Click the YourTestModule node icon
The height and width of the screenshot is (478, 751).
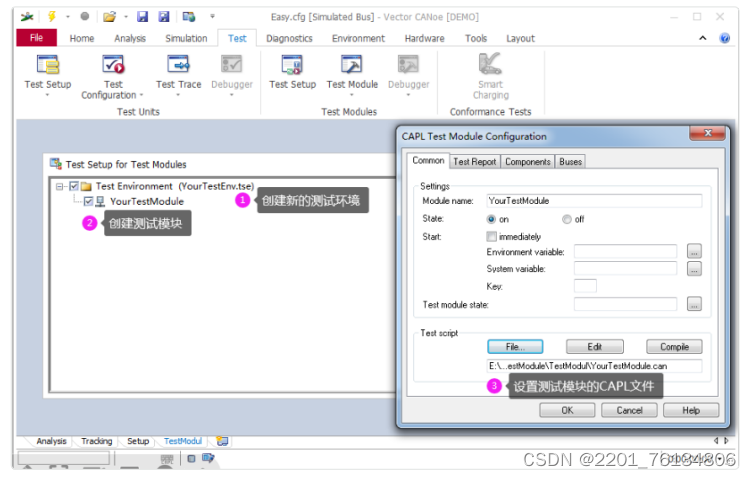click(100, 201)
